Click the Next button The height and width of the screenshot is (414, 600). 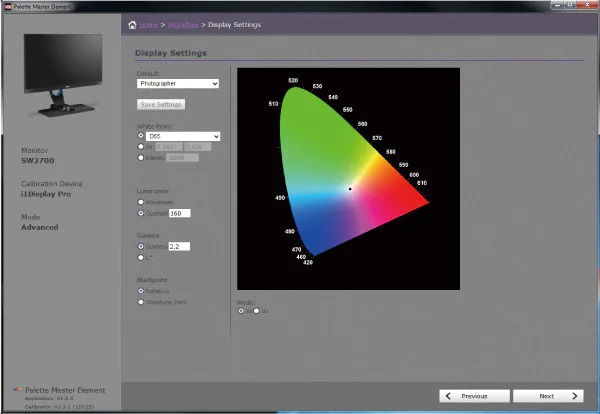(x=547, y=396)
